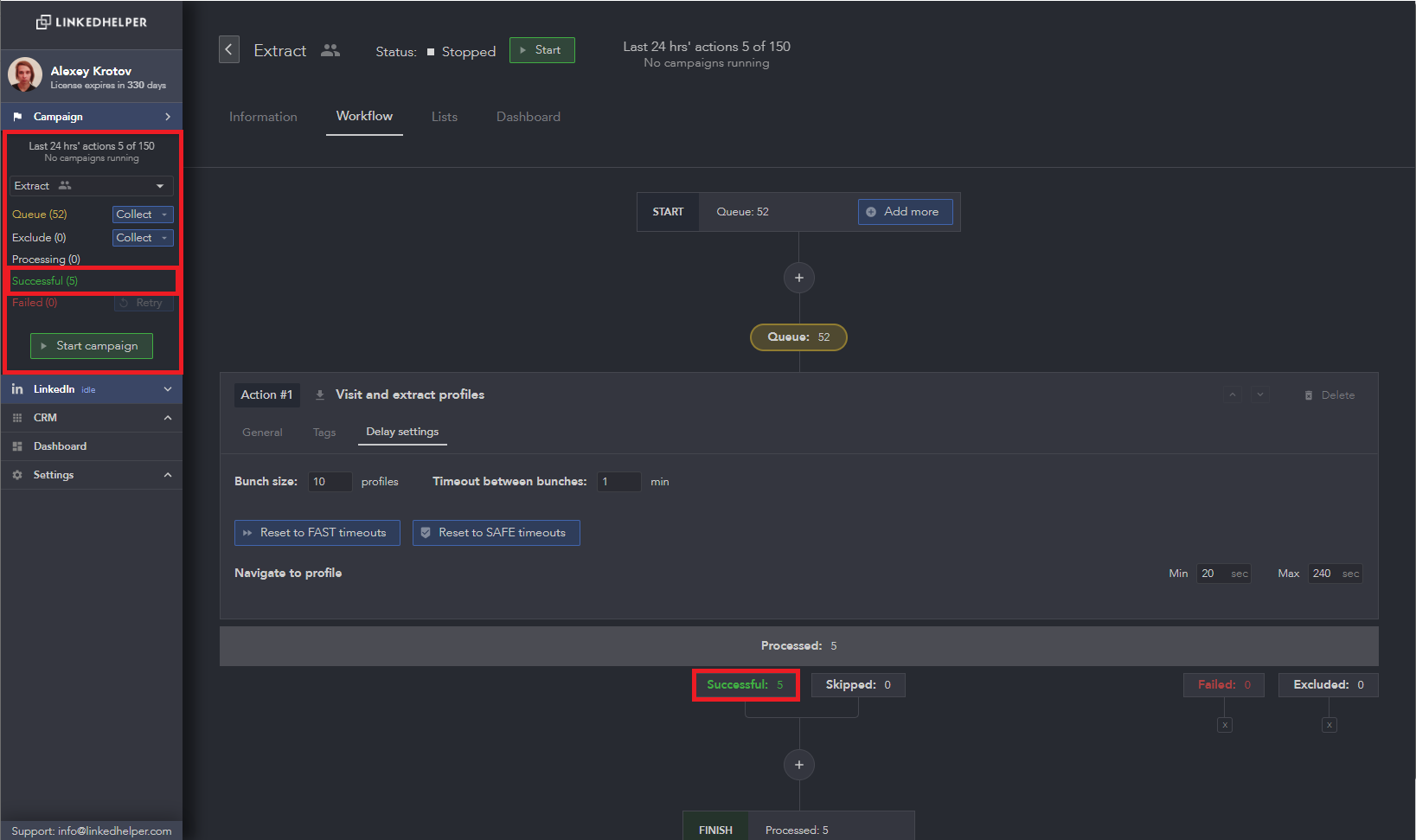Click the START node label

pos(668,212)
